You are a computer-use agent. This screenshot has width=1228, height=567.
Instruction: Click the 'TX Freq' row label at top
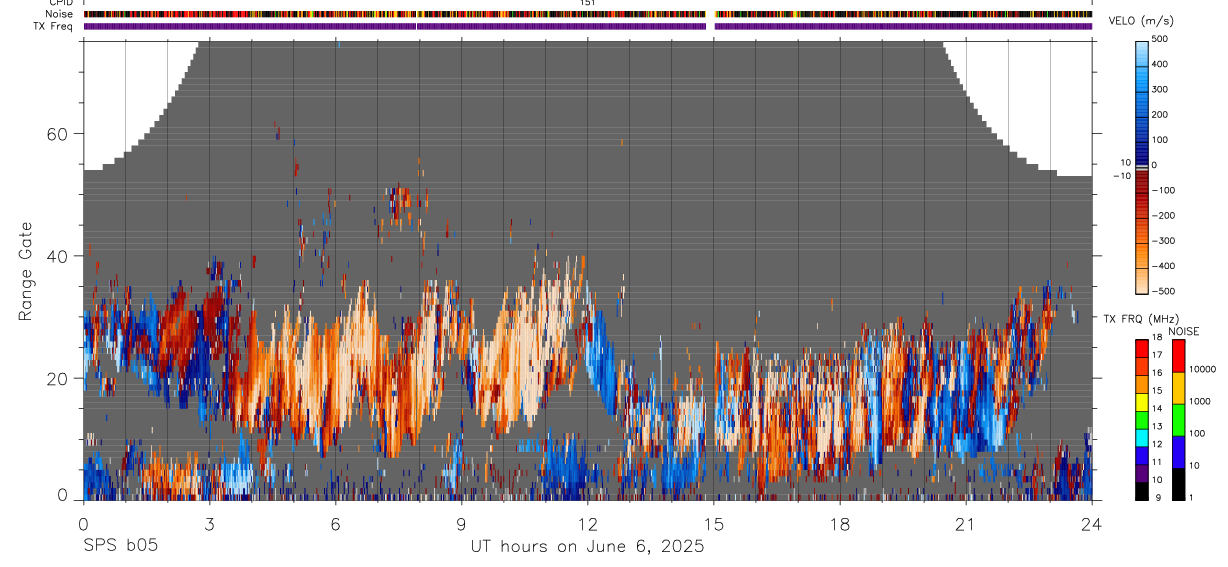tap(54, 26)
